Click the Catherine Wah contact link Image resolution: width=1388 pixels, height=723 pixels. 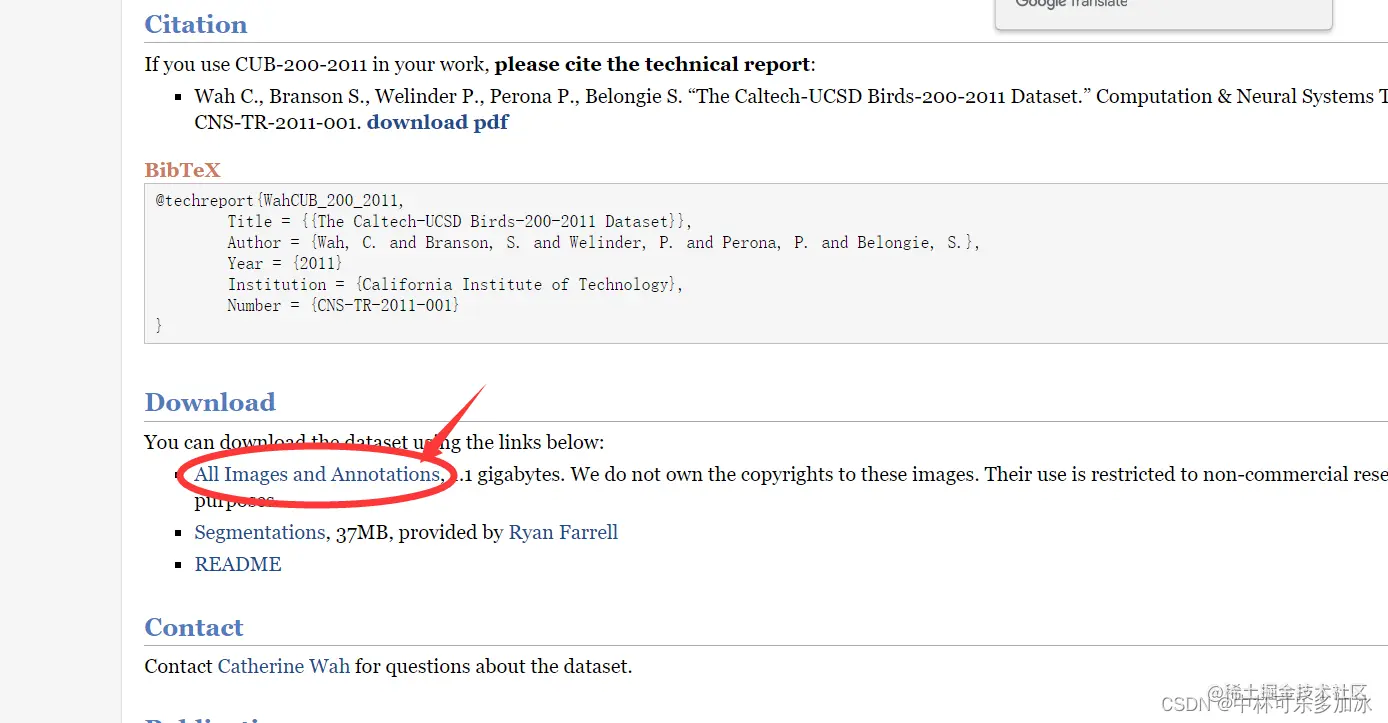(x=284, y=666)
